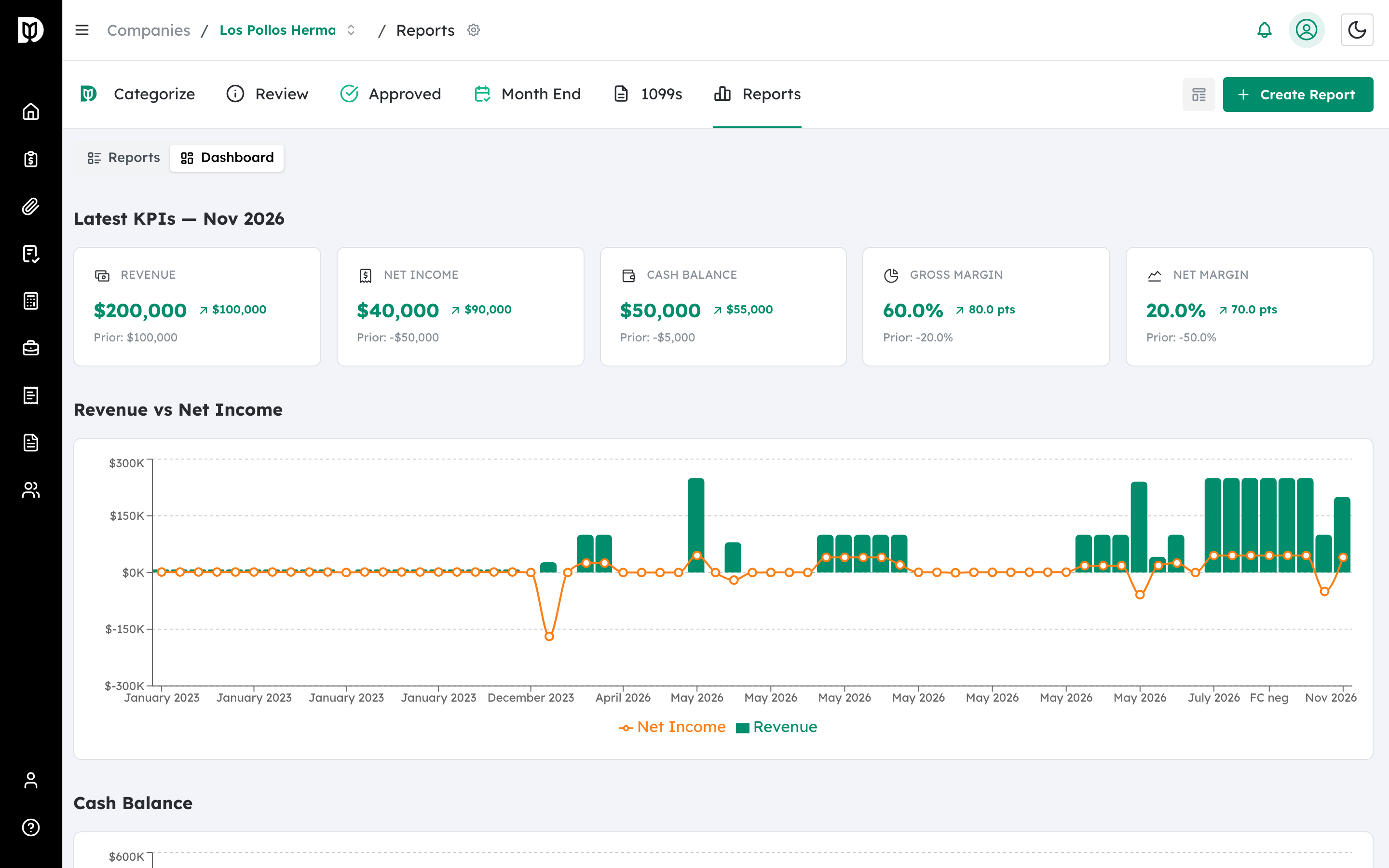Click the $50,000 cash balance value
This screenshot has width=1389, height=868.
660,311
